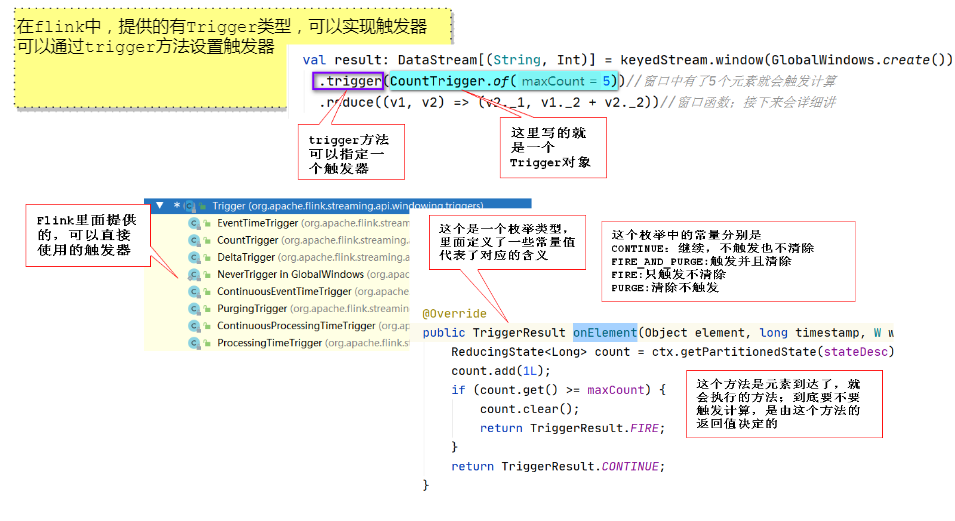The height and width of the screenshot is (521, 955).
Task: Collapse the Trigger hierarchy tree node
Action: [x=160, y=205]
